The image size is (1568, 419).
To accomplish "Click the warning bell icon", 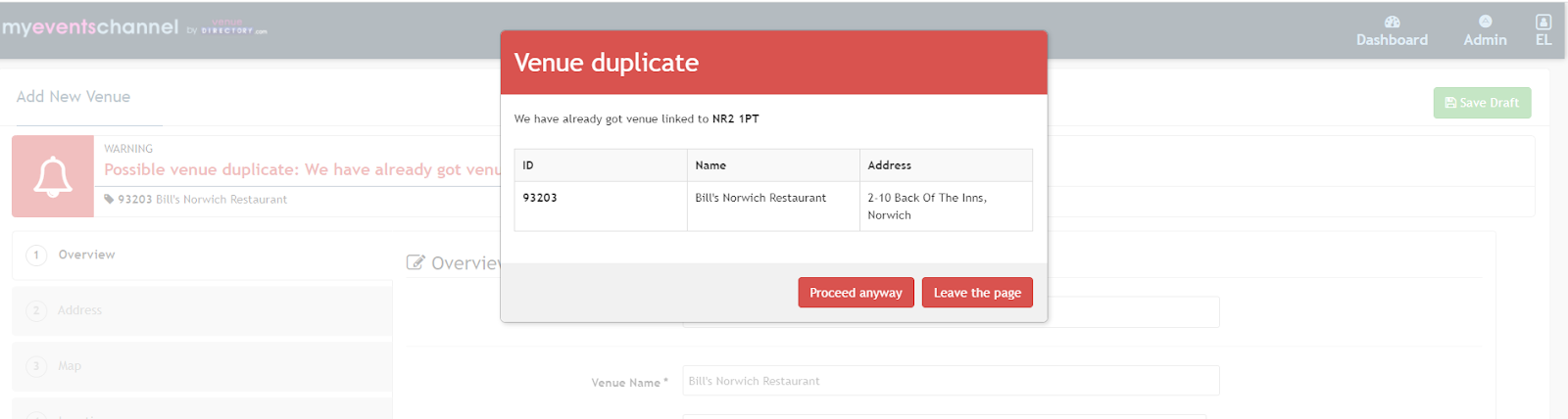I will tap(53, 176).
